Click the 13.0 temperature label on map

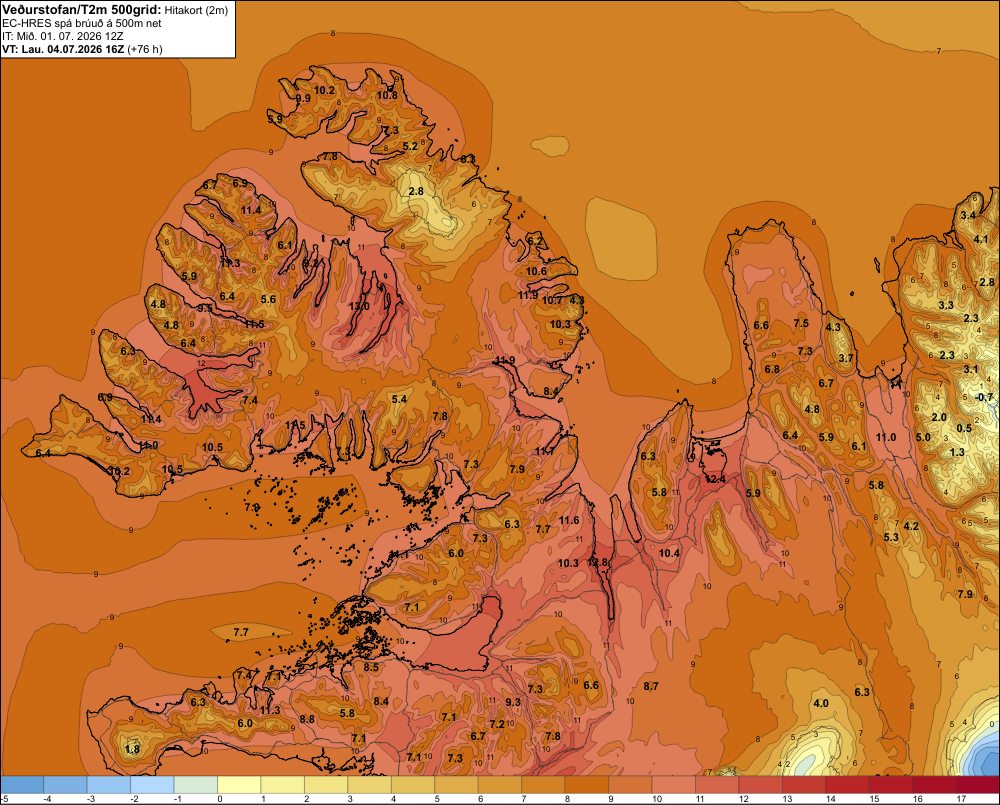359,306
